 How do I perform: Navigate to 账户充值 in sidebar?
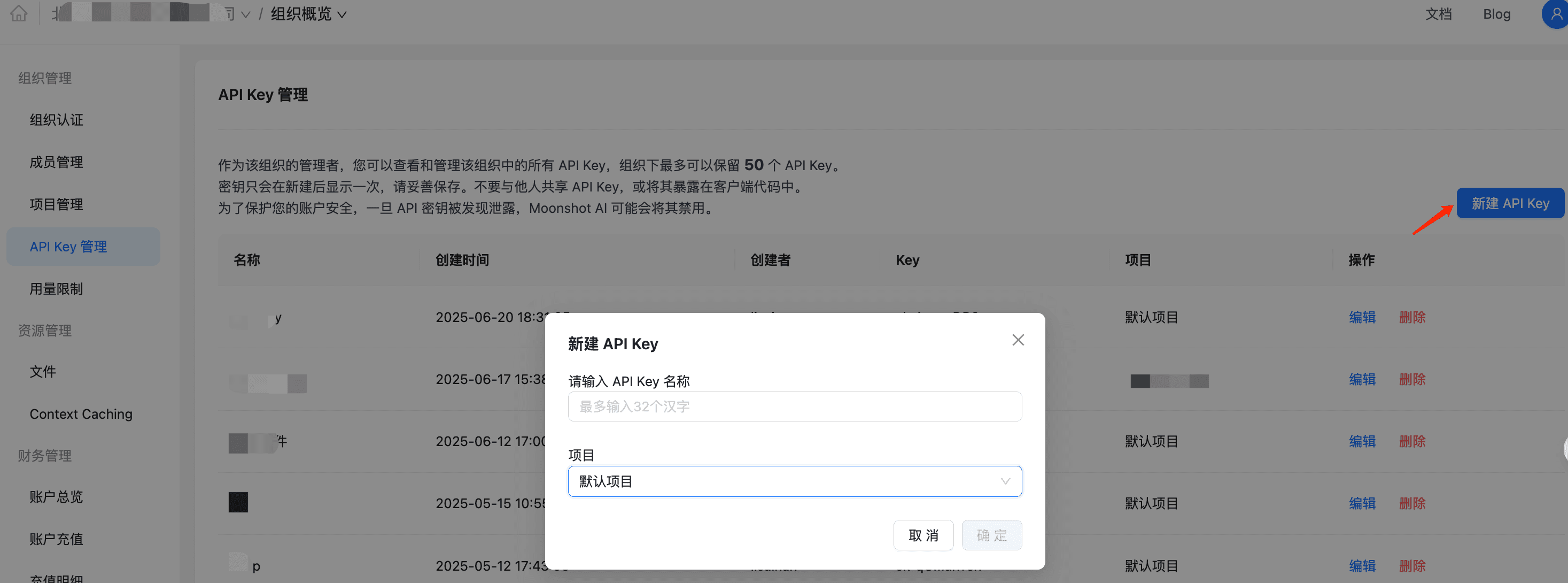coord(57,539)
